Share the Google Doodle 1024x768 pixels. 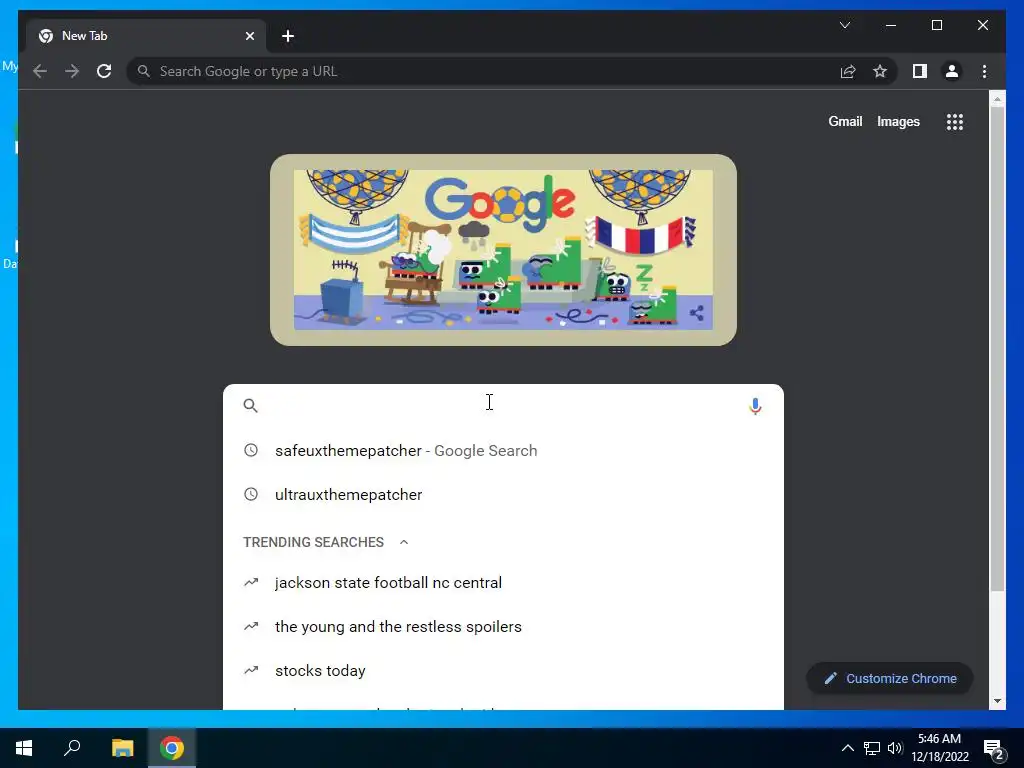coord(696,313)
